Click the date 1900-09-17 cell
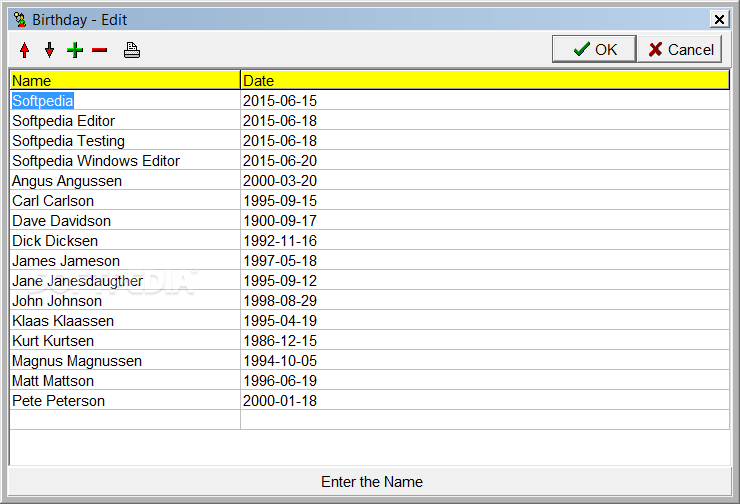Image resolution: width=740 pixels, height=504 pixels. (x=485, y=220)
